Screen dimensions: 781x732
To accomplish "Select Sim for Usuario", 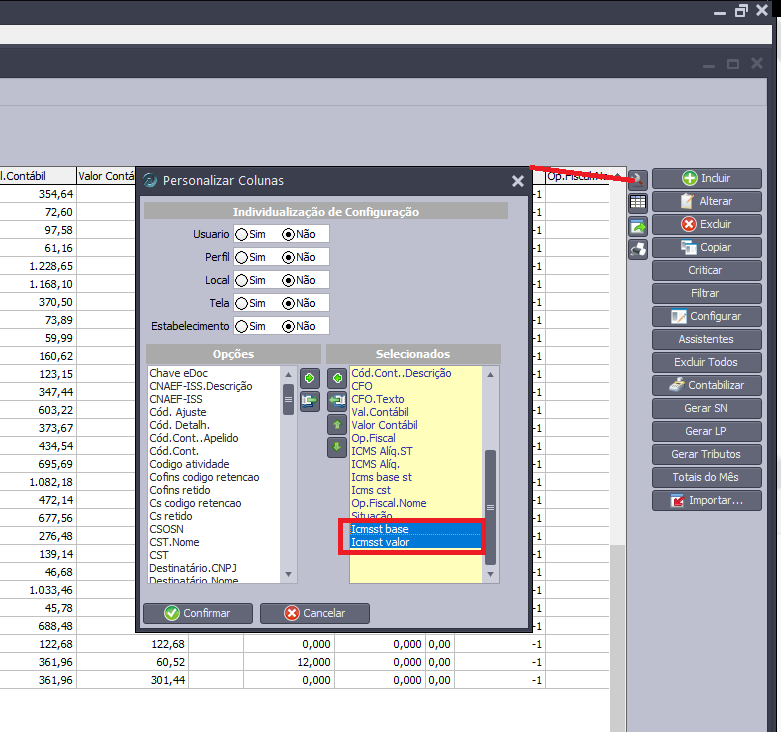I will 251,234.
